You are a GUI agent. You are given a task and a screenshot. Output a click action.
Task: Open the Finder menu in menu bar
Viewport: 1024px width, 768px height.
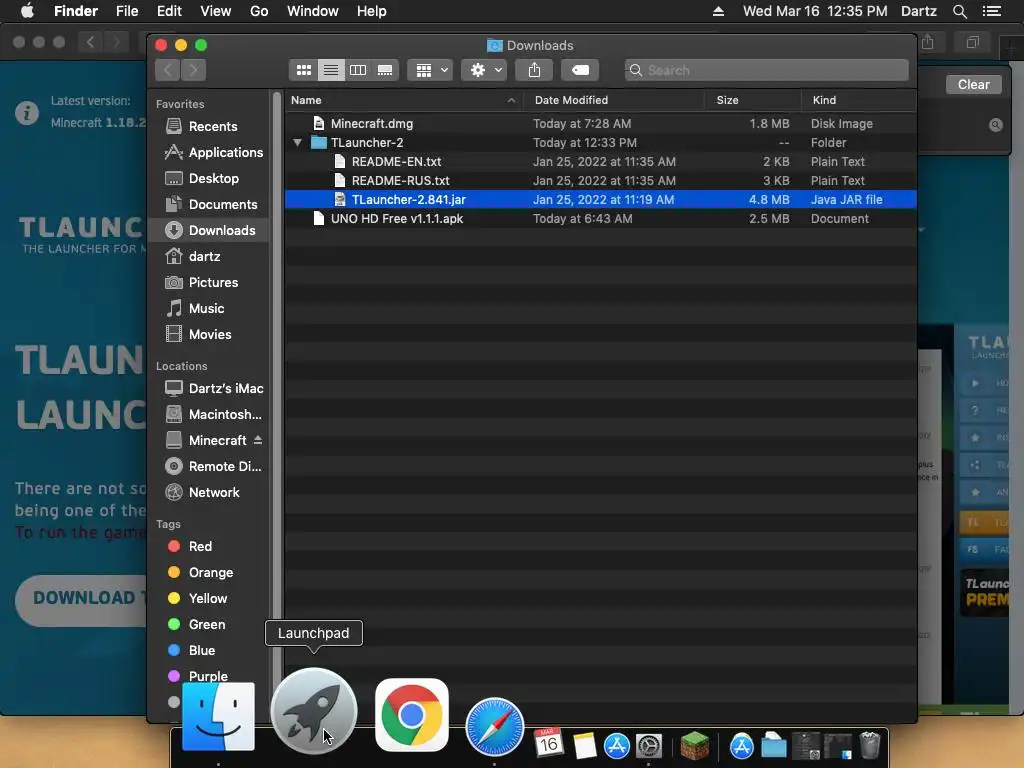(76, 11)
